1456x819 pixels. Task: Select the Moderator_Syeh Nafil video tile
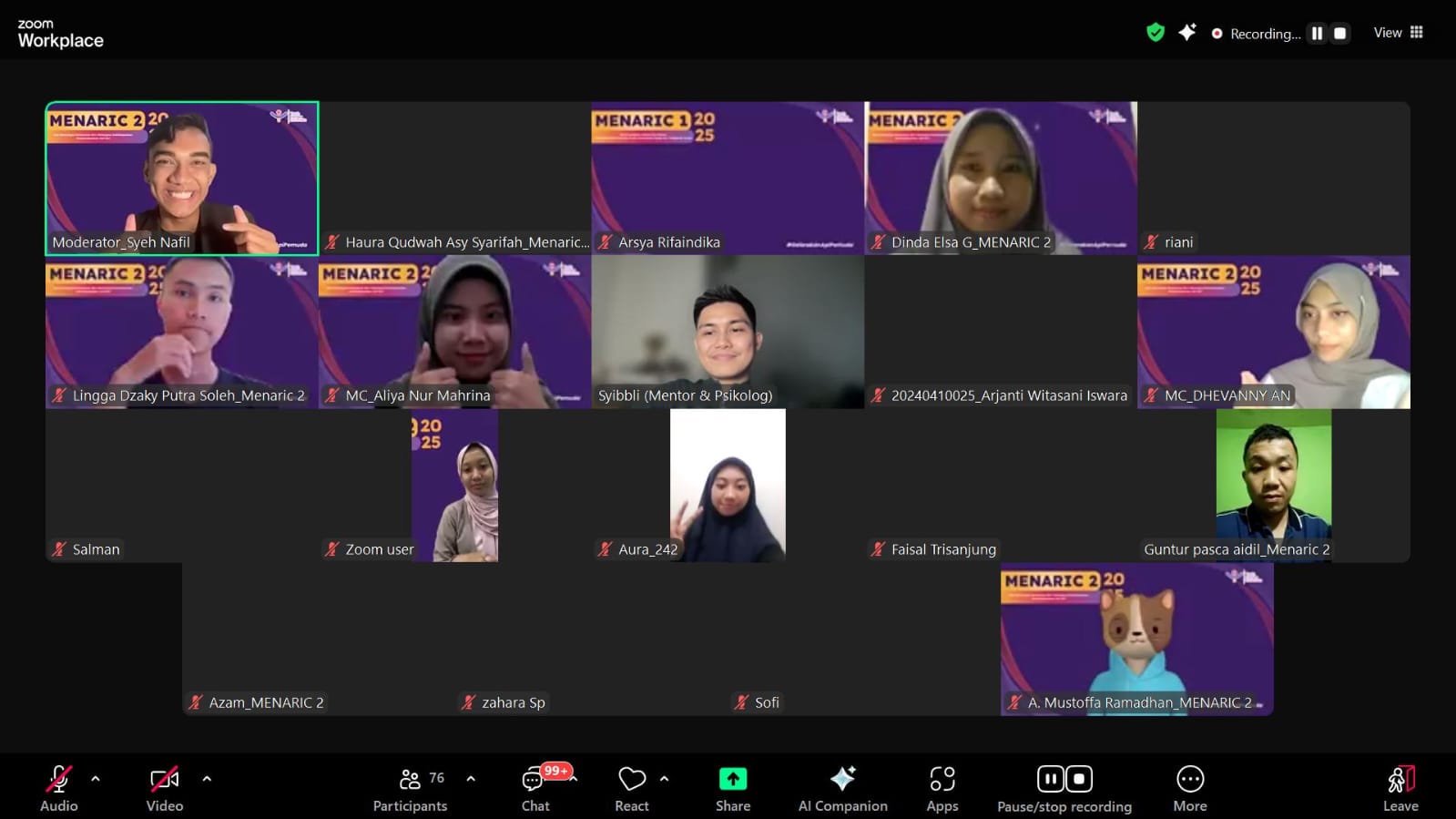(182, 178)
